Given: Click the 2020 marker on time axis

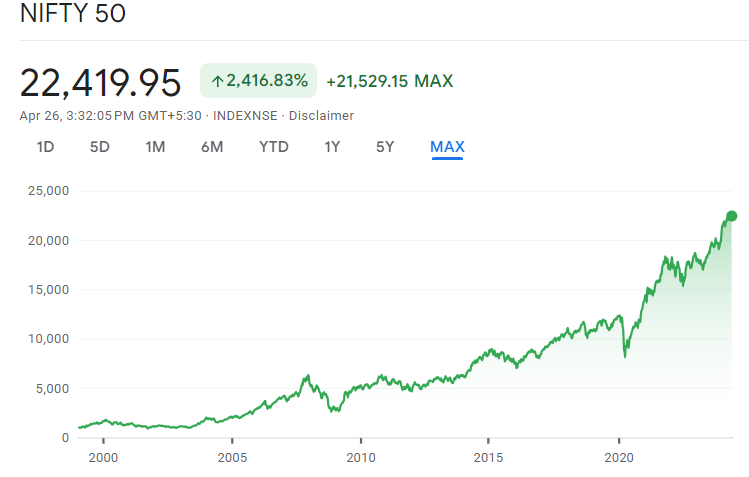Looking at the screenshot, I should pyautogui.click(x=619, y=457).
